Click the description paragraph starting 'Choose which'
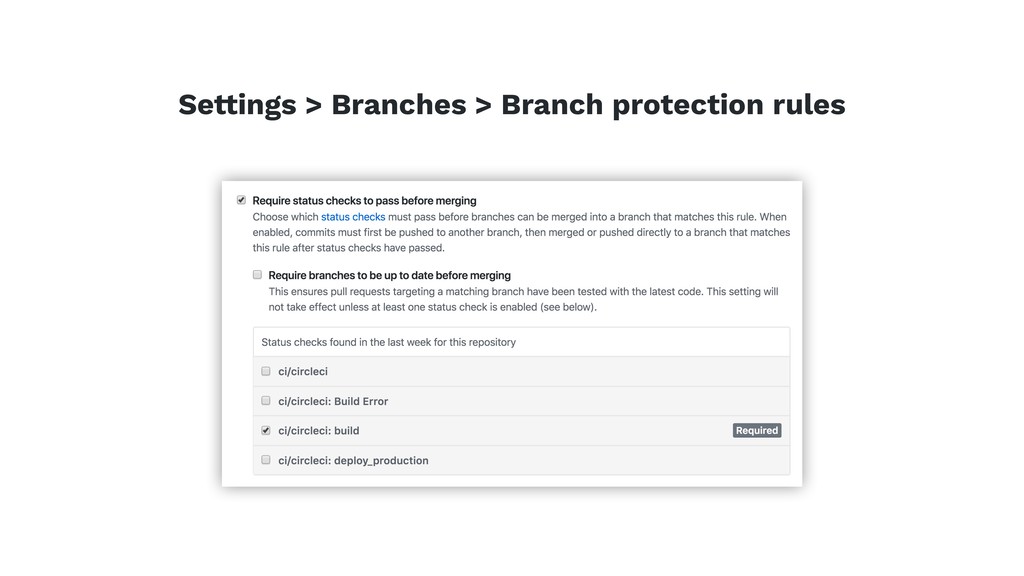 coord(520,232)
